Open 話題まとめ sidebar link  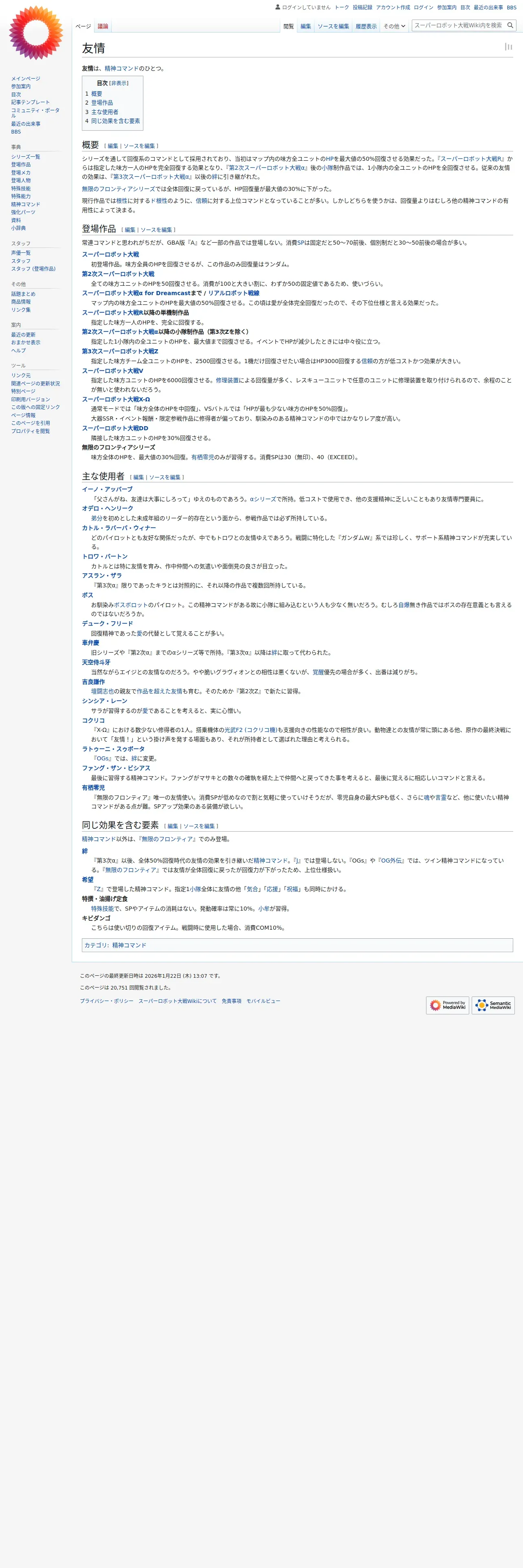(x=23, y=294)
